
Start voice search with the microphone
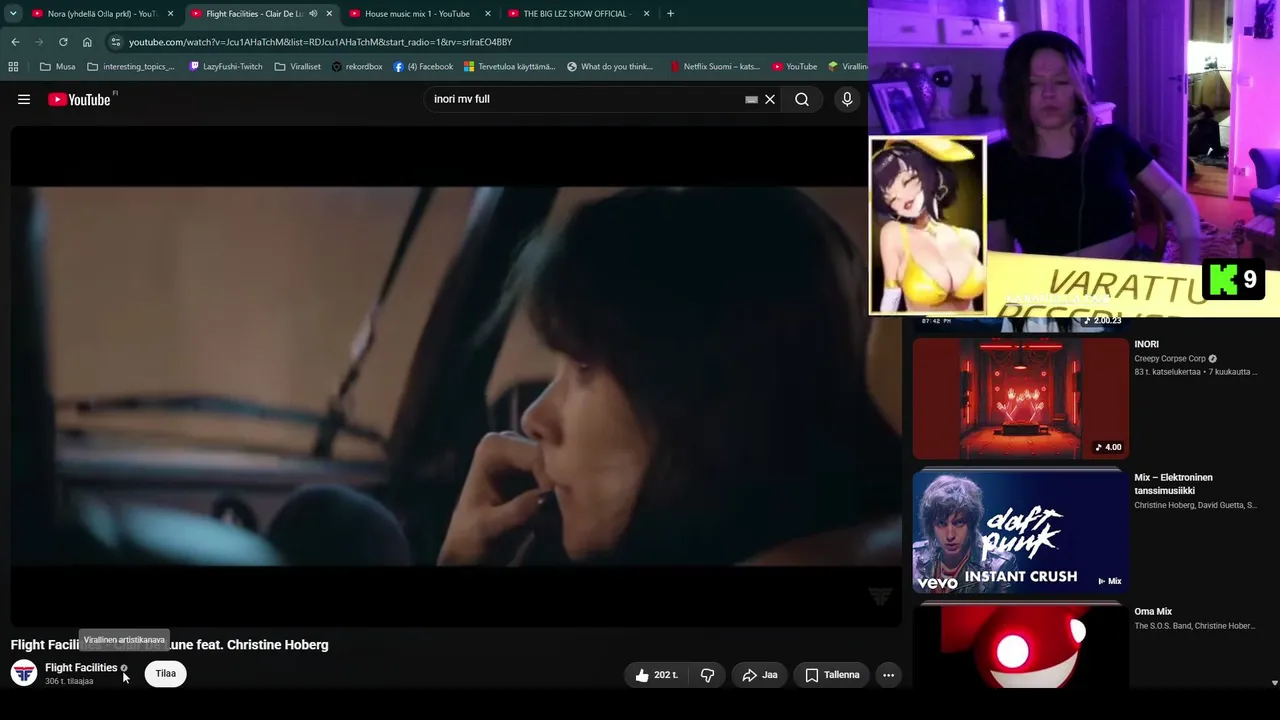[847, 99]
